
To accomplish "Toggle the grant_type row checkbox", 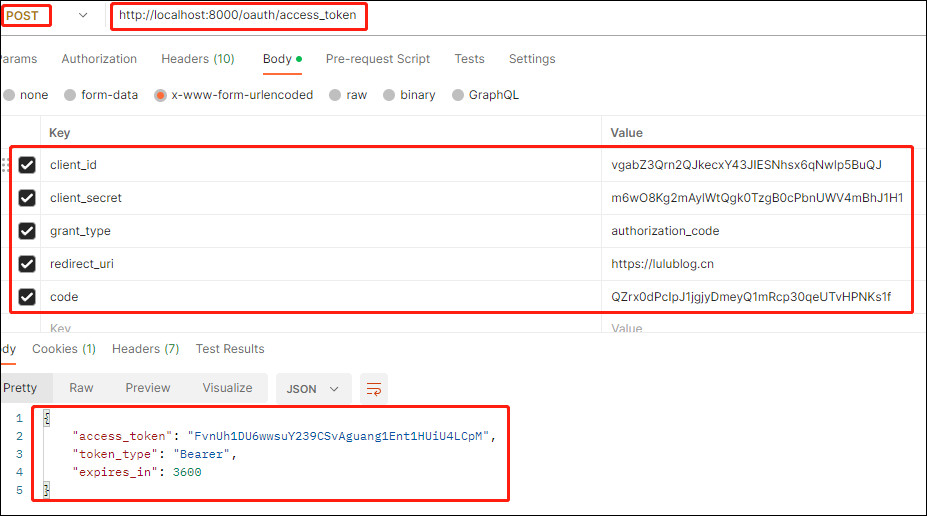I will pyautogui.click(x=27, y=231).
